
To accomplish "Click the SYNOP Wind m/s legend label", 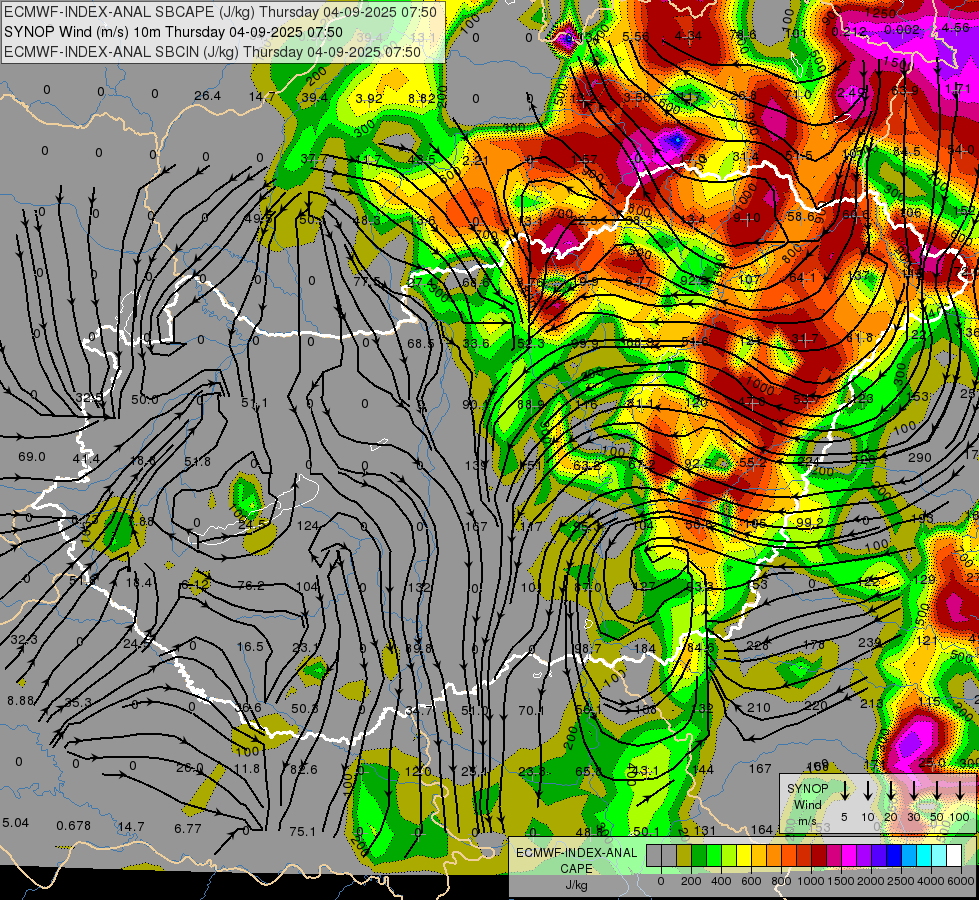I will pos(807,805).
